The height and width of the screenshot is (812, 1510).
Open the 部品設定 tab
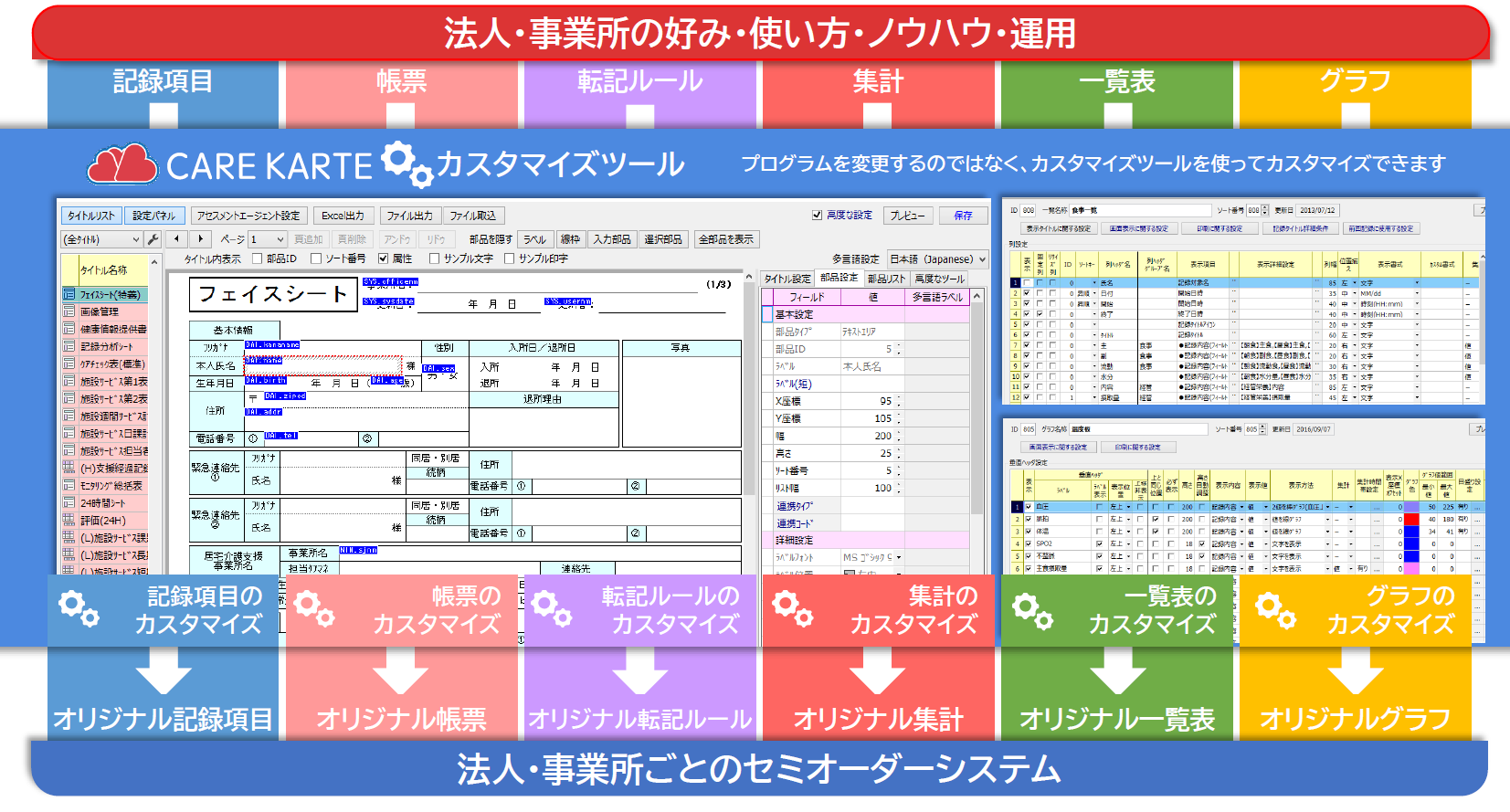coord(839,278)
